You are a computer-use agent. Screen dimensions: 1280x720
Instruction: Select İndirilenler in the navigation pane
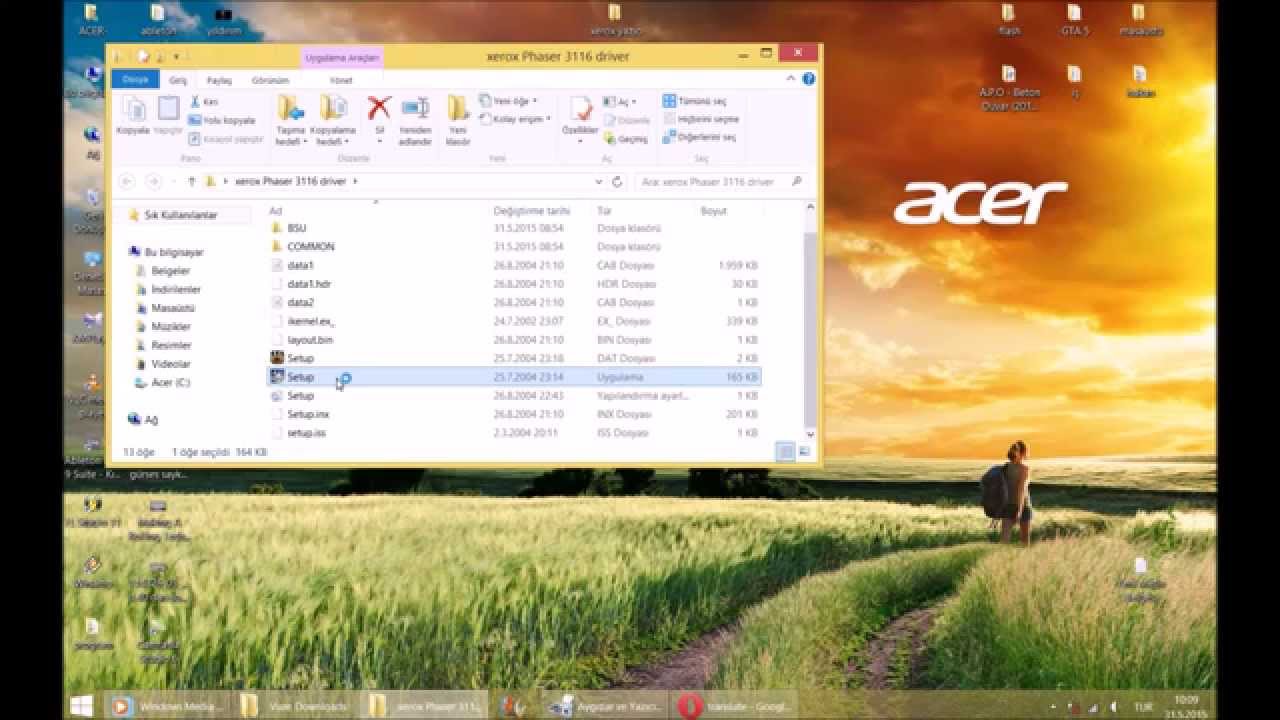[176, 290]
